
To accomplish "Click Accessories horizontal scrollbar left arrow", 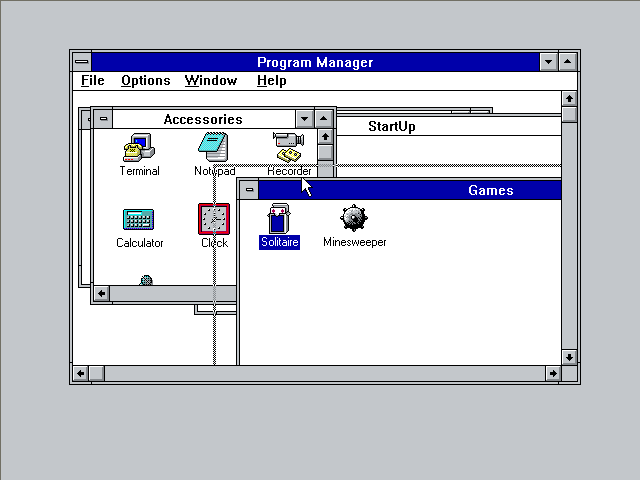I will tap(102, 293).
